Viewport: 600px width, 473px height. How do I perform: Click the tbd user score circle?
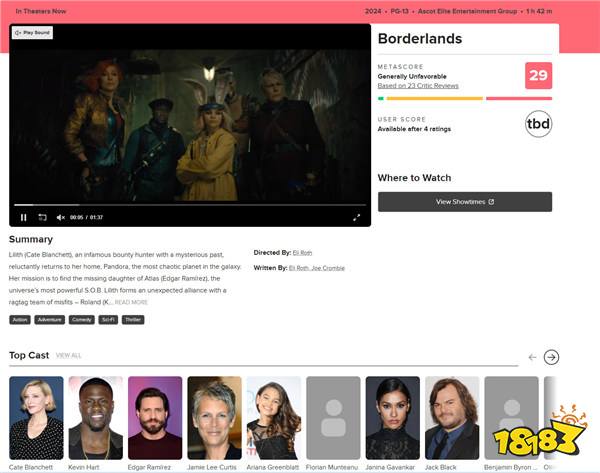coord(538,124)
